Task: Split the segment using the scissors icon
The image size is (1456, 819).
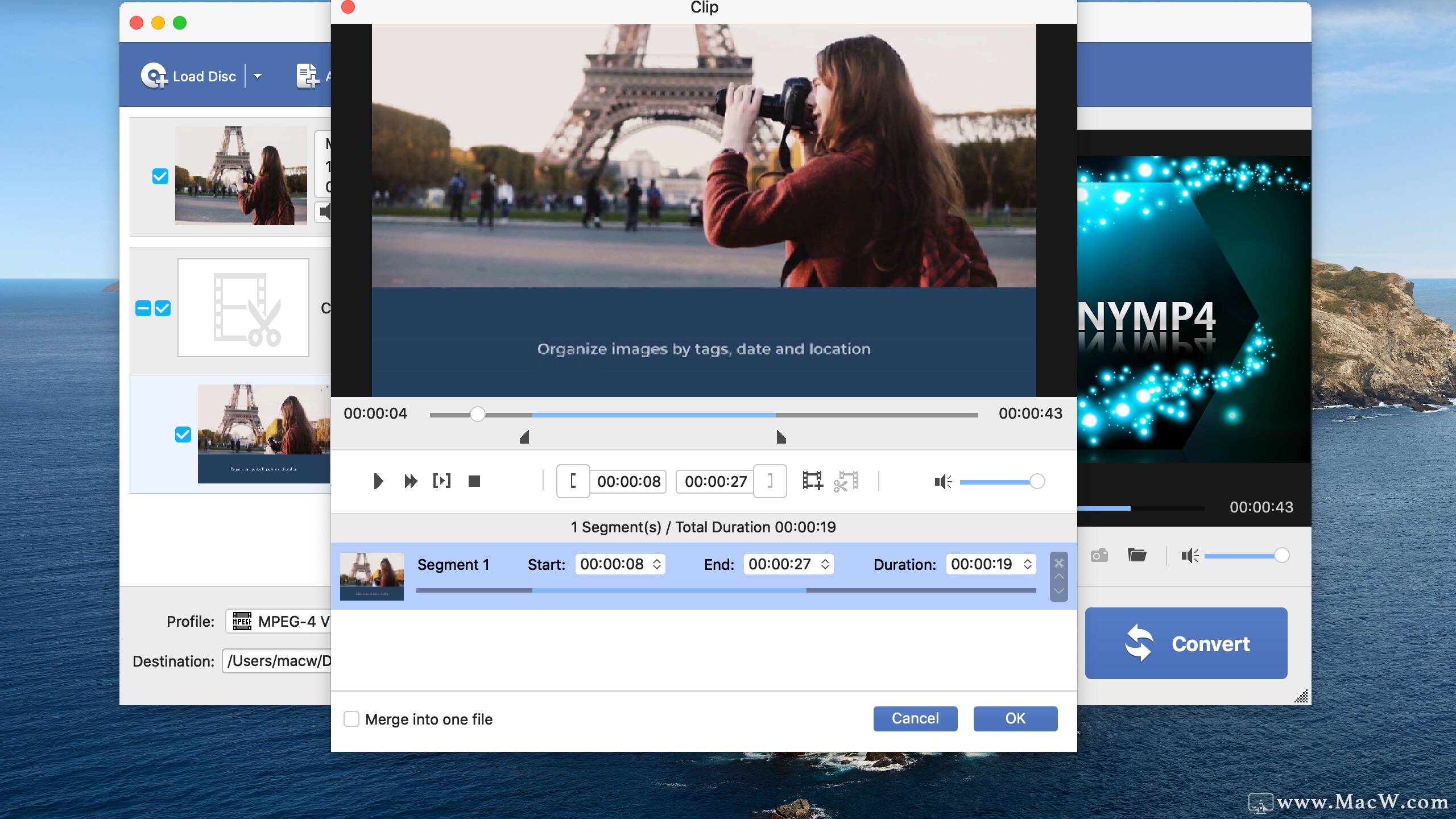Action: click(x=847, y=481)
